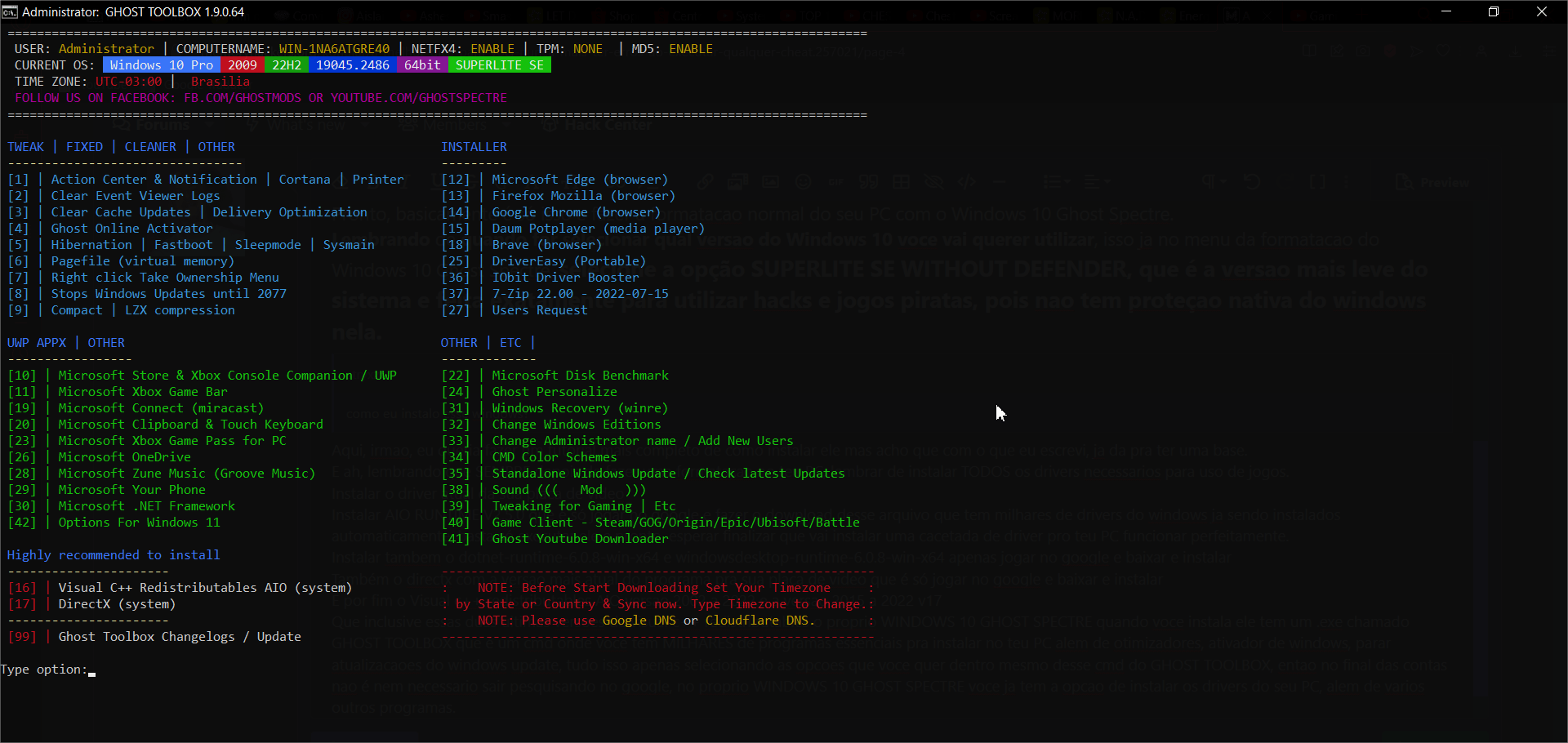Click 'Google Chrome (browser)' installer entry
The height and width of the screenshot is (743, 1568).
576,212
